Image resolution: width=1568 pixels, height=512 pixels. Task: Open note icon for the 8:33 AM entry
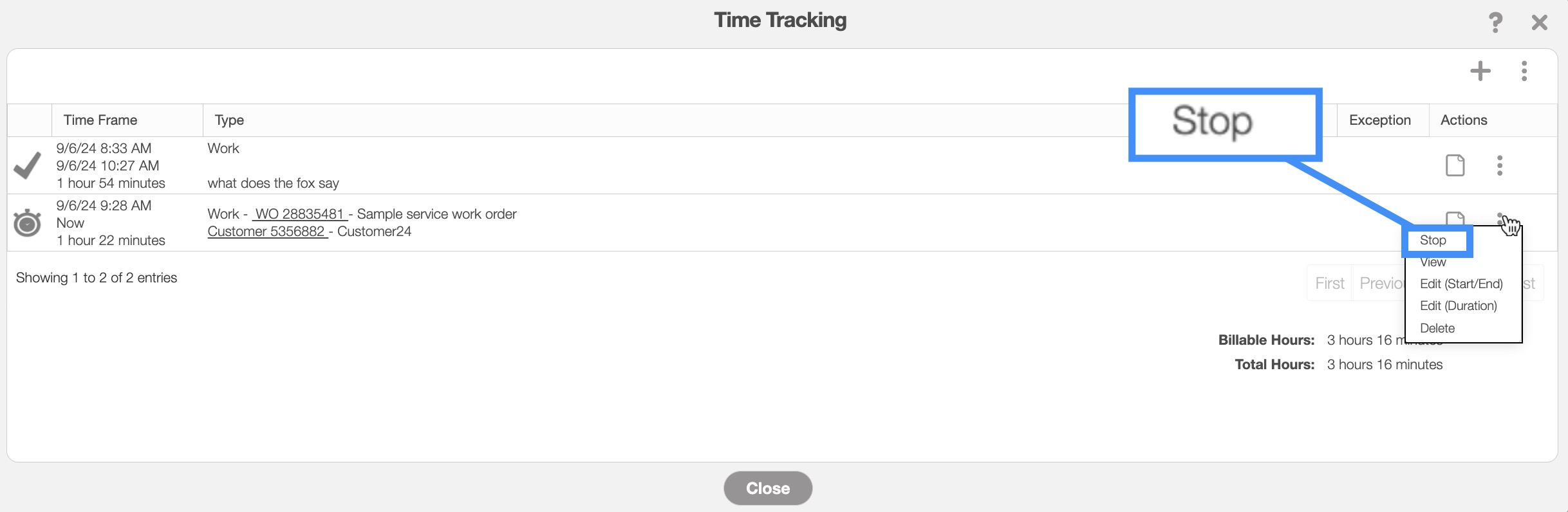point(1455,165)
